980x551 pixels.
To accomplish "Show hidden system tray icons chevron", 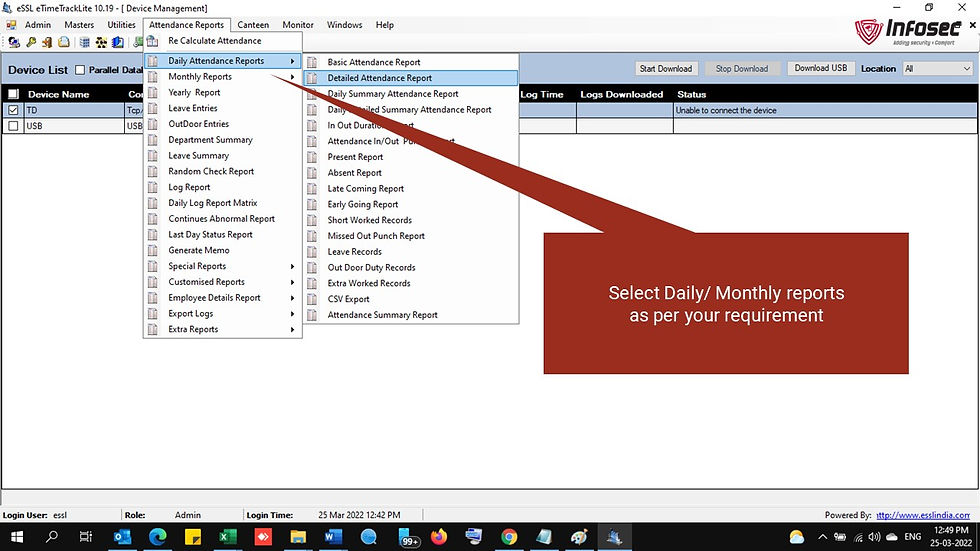I will (x=822, y=537).
